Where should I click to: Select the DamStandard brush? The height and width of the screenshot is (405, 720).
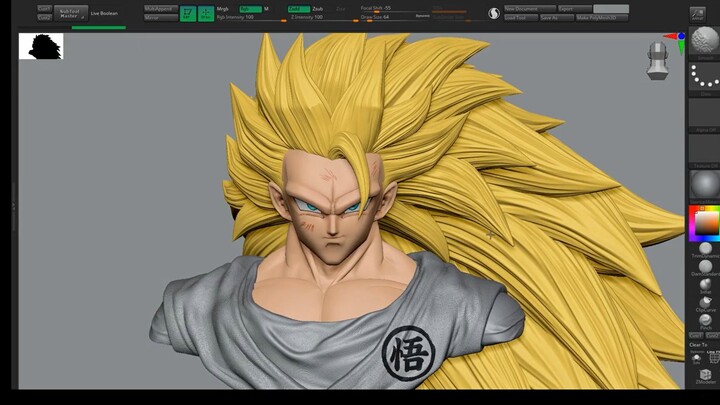coord(705,266)
